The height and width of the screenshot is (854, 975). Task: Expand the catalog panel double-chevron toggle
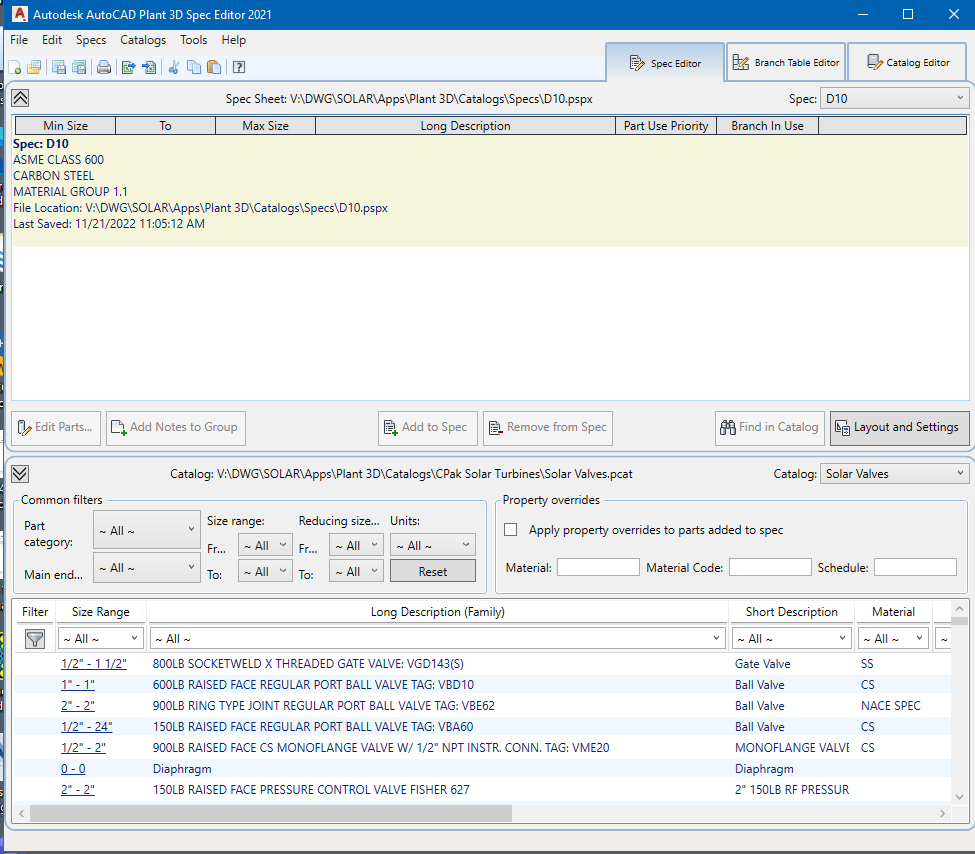(21, 474)
